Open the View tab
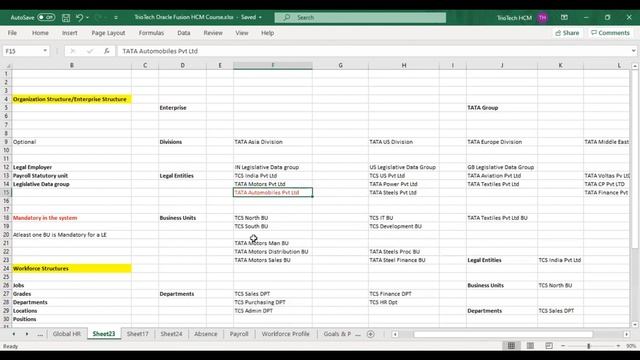The image size is (640, 360). pos(242,33)
